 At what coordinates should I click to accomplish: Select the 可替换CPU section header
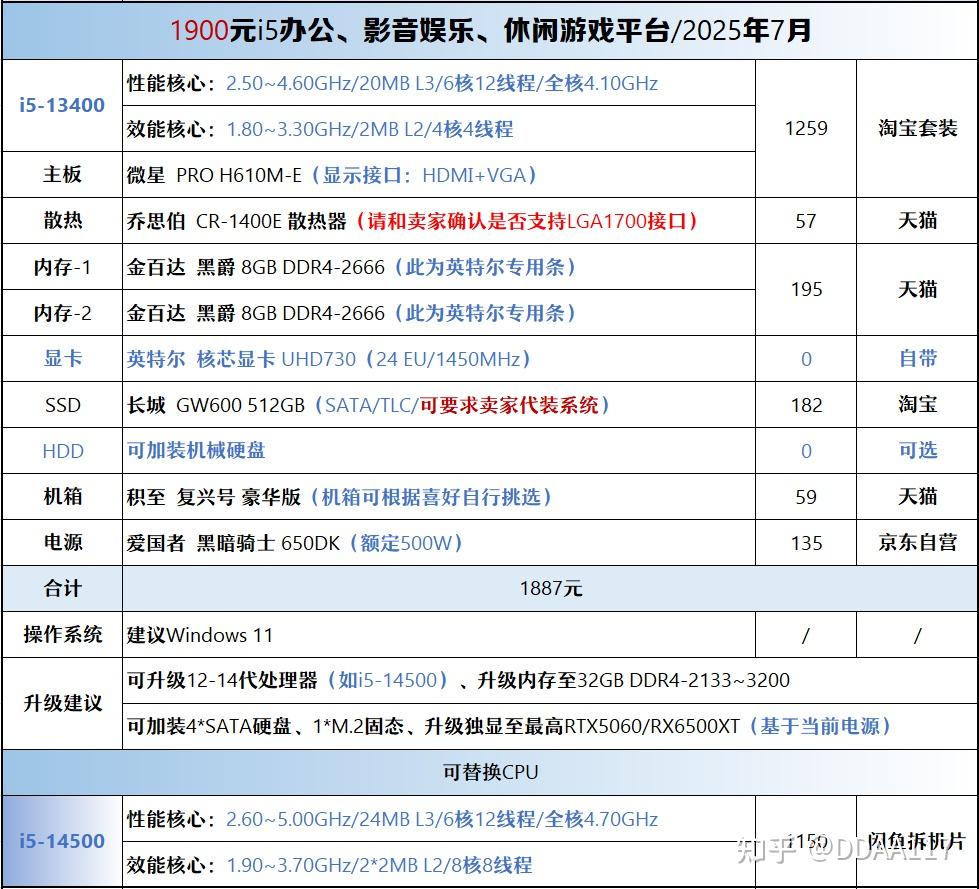490,772
